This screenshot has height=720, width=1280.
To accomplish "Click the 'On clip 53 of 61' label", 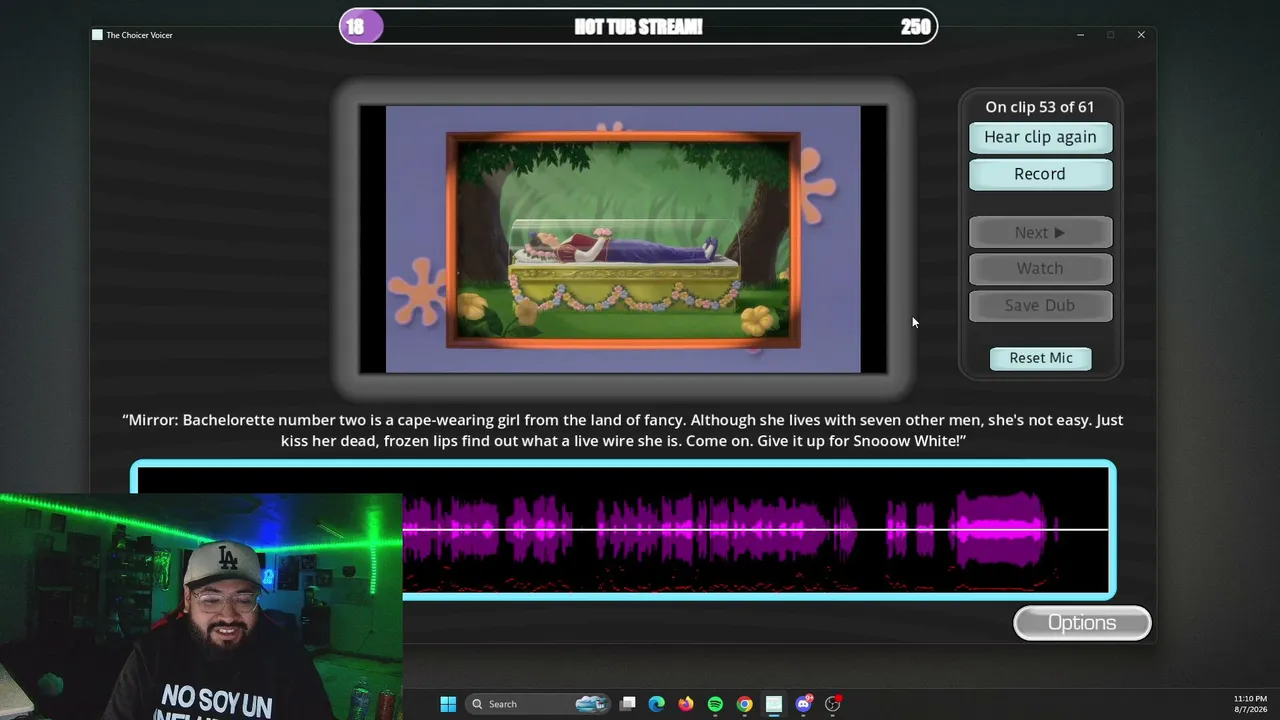I will pyautogui.click(x=1040, y=107).
